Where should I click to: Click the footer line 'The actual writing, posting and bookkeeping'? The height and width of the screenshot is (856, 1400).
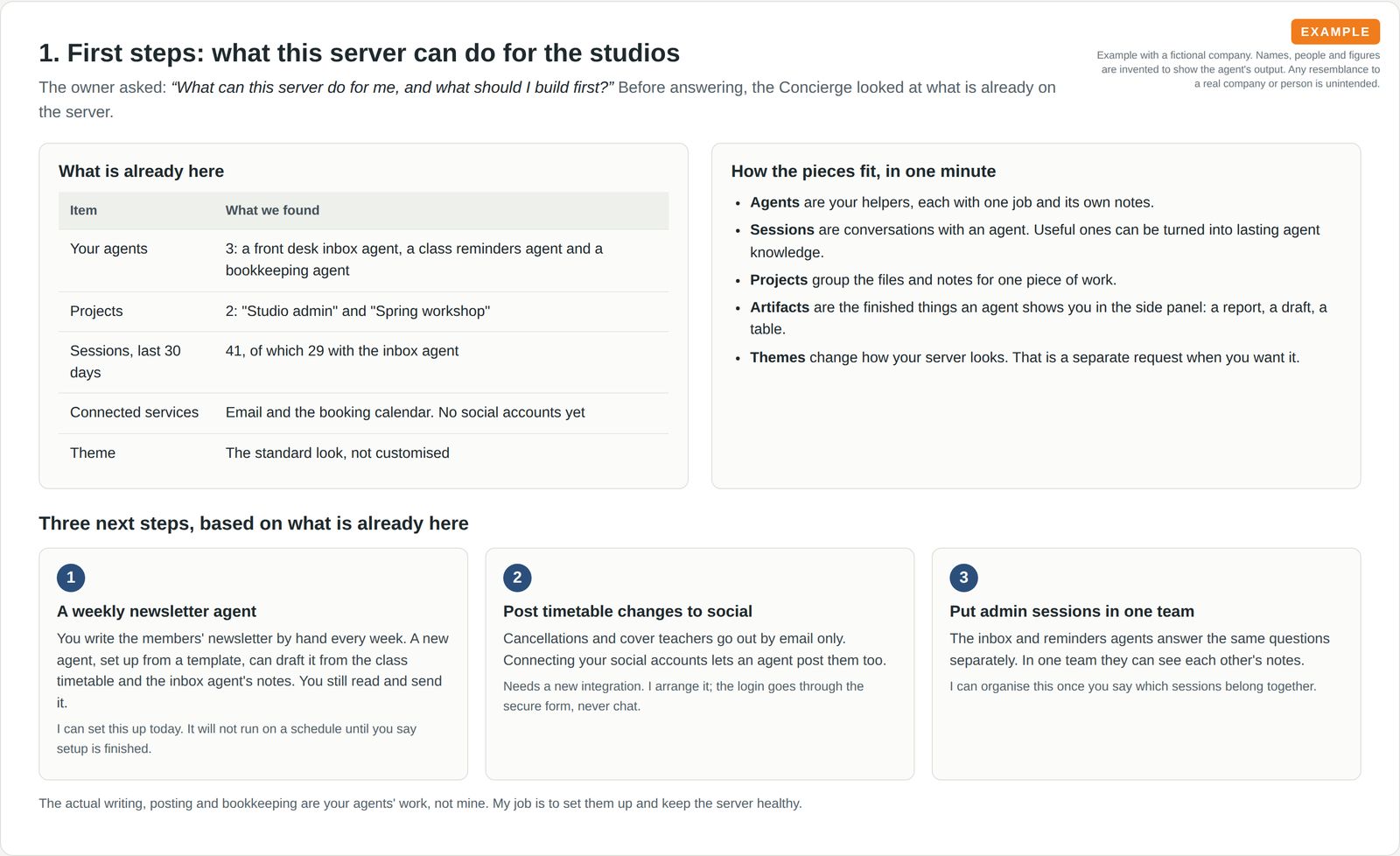(x=420, y=803)
